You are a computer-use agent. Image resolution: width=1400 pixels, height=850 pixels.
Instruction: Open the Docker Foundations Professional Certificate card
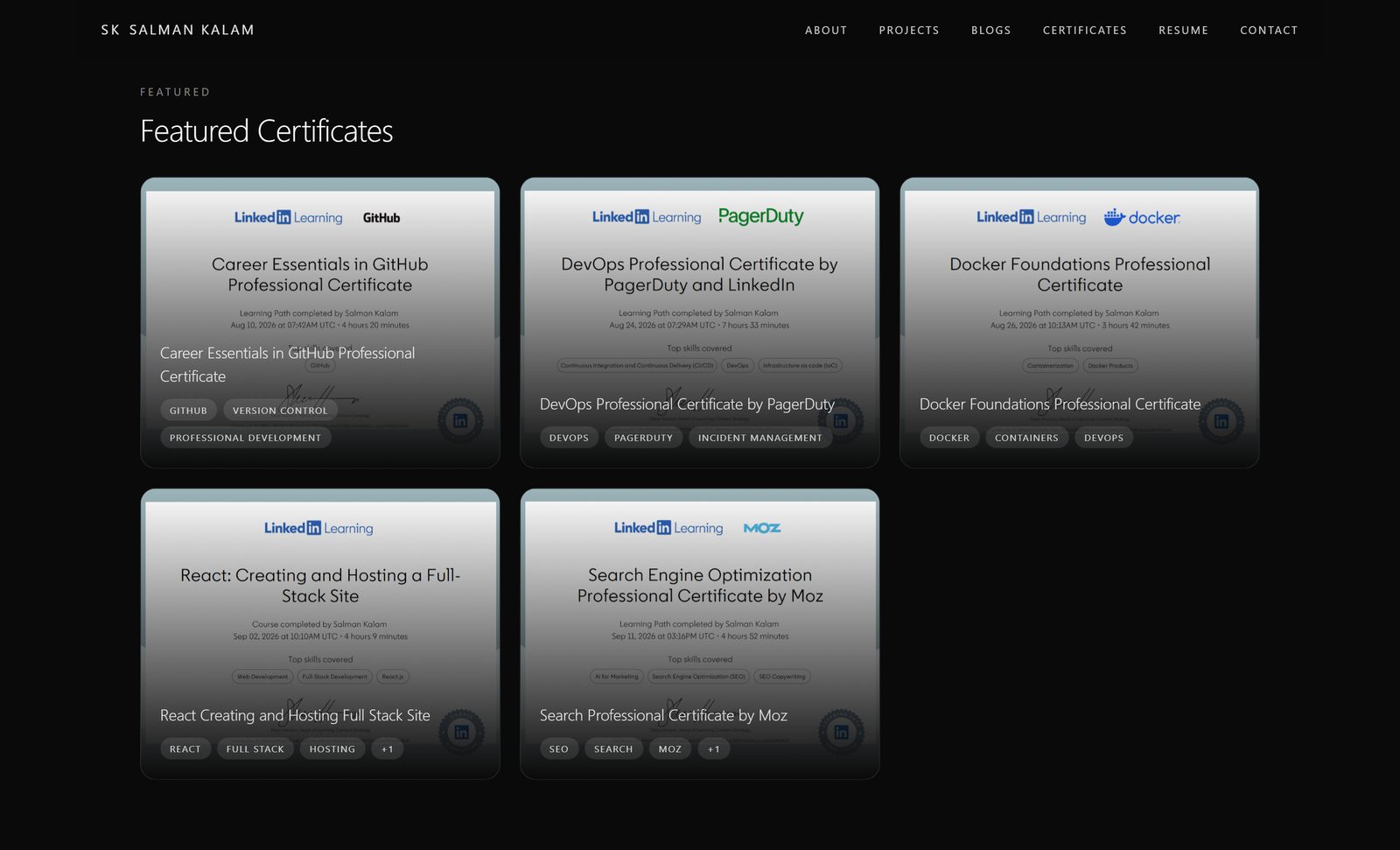point(1080,323)
